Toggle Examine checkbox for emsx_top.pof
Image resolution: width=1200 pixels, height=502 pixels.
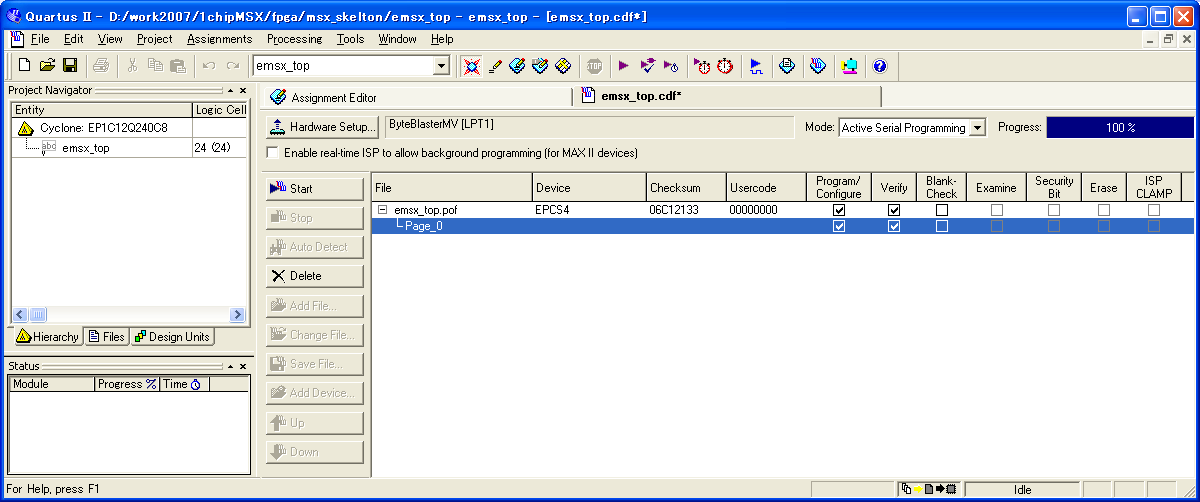996,211
